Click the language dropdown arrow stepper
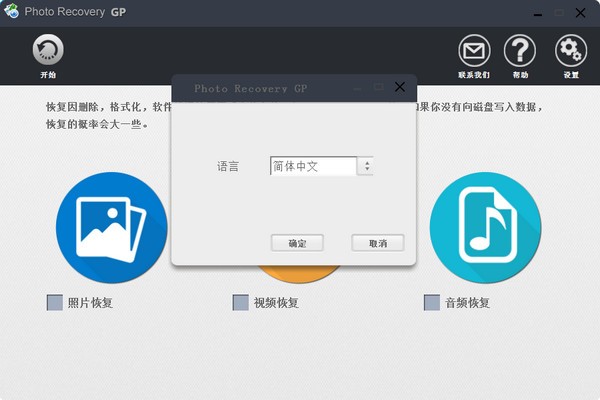This screenshot has width=600, height=400. click(x=366, y=166)
